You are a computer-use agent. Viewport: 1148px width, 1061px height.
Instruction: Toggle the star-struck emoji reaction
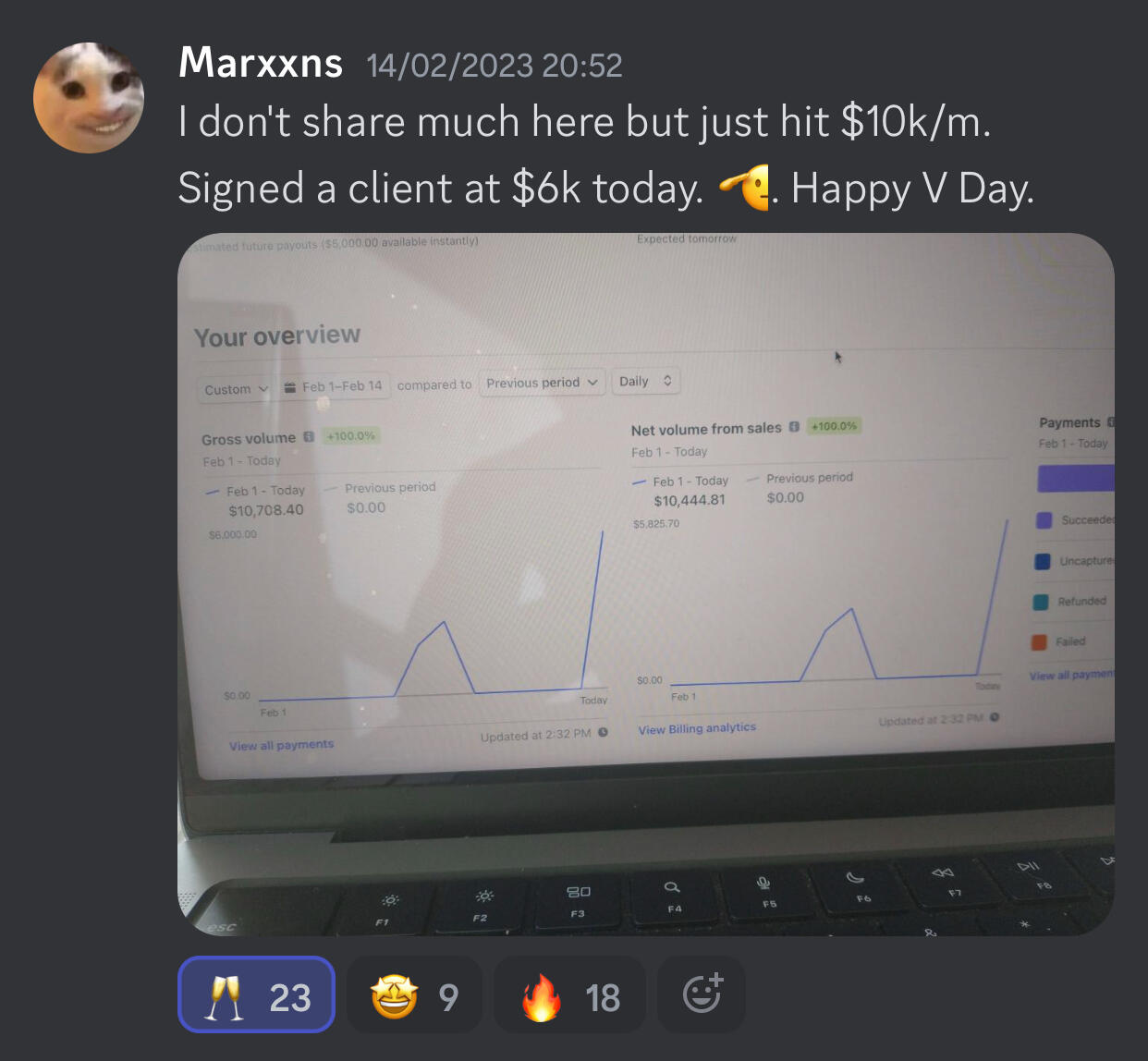click(x=414, y=994)
